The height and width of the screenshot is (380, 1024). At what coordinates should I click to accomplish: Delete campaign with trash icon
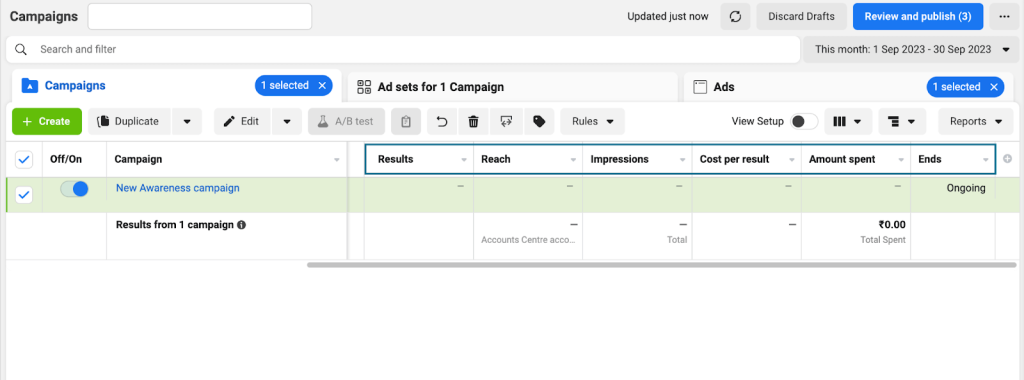click(x=473, y=121)
